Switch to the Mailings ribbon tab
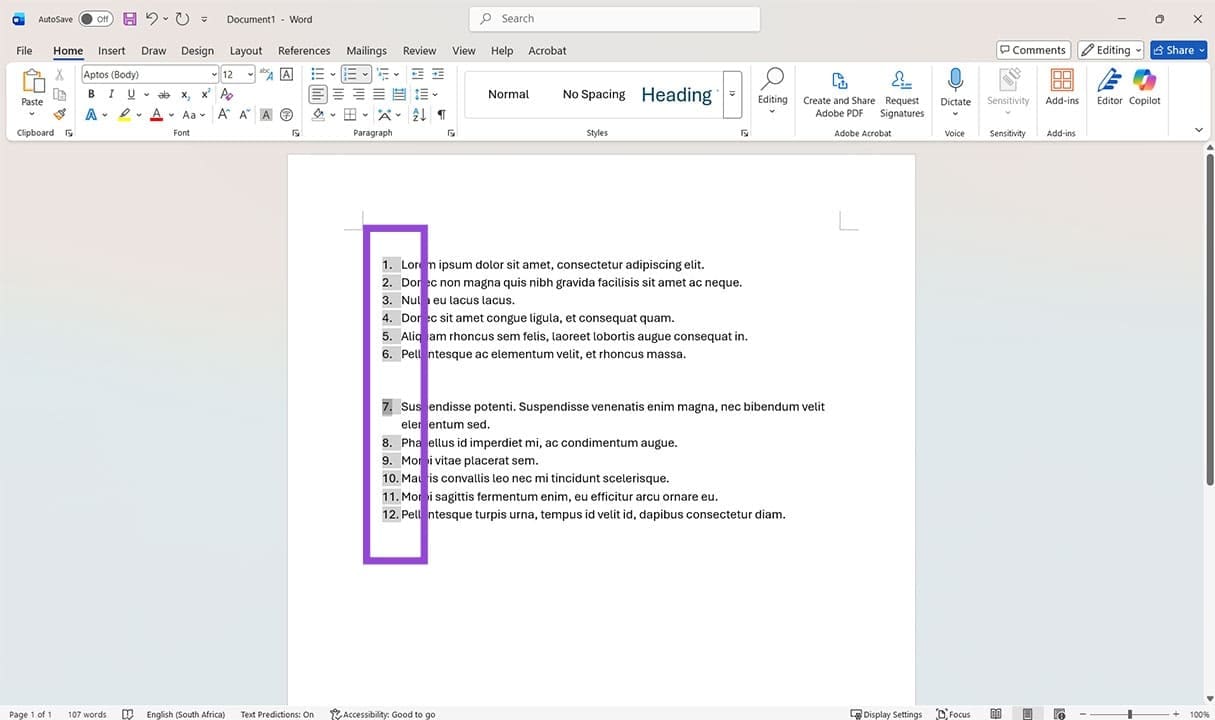This screenshot has height=720, width=1215. pos(366,50)
